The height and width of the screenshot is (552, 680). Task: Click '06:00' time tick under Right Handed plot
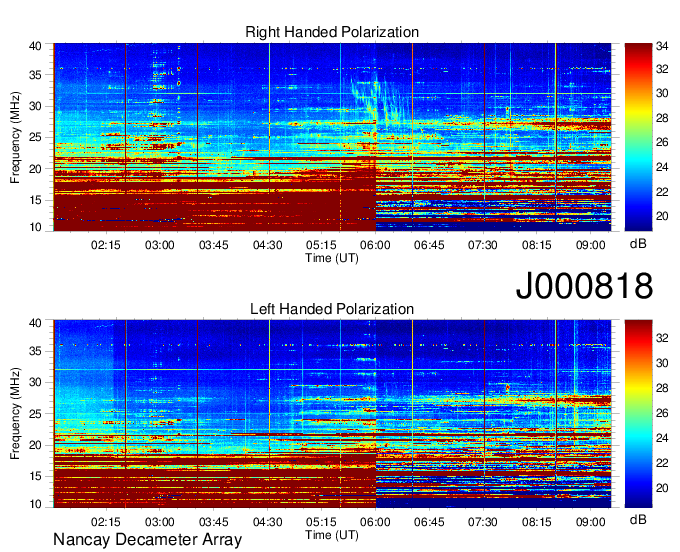pyautogui.click(x=375, y=245)
